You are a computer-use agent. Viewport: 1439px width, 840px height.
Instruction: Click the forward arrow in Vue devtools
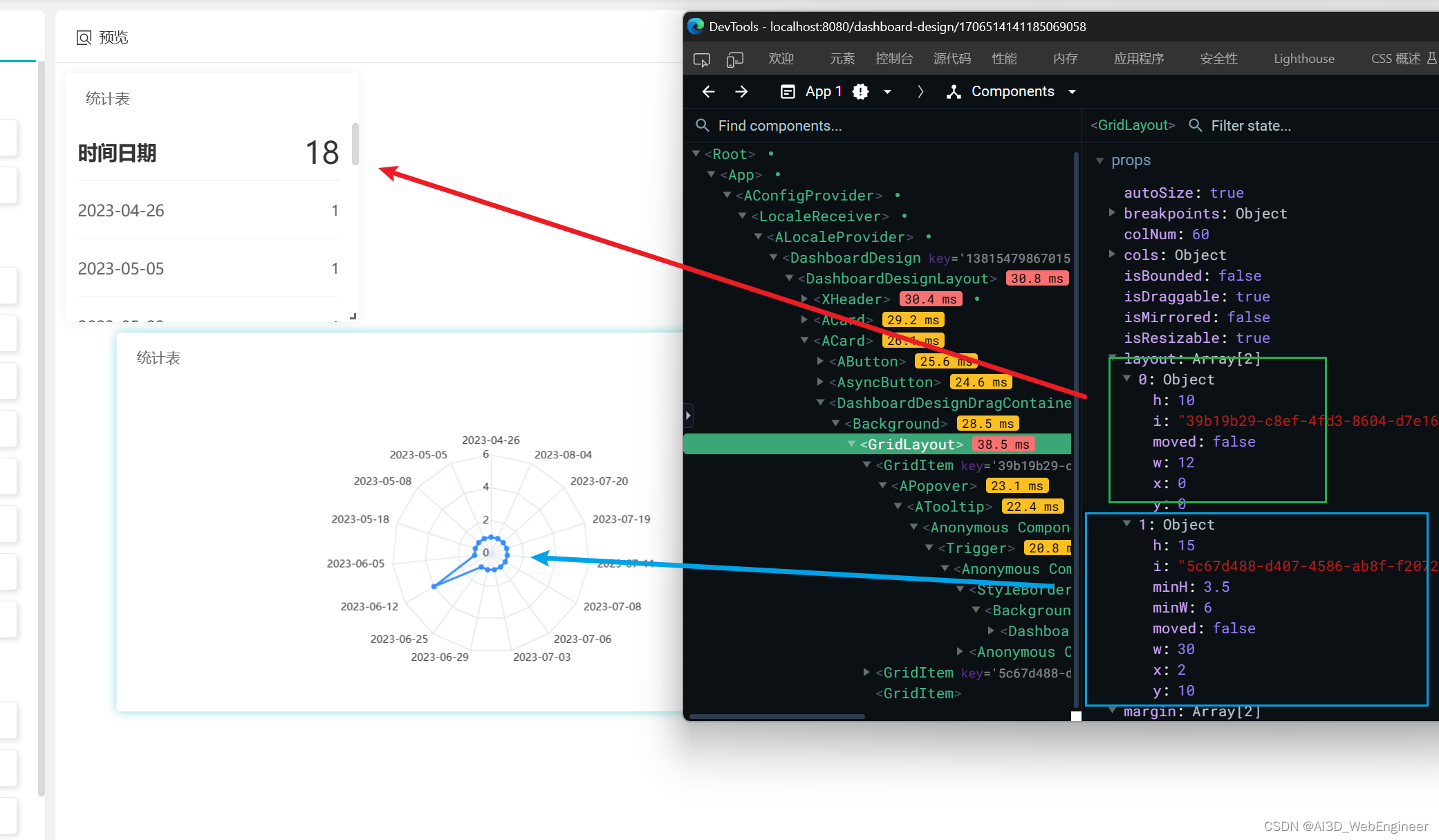click(741, 91)
